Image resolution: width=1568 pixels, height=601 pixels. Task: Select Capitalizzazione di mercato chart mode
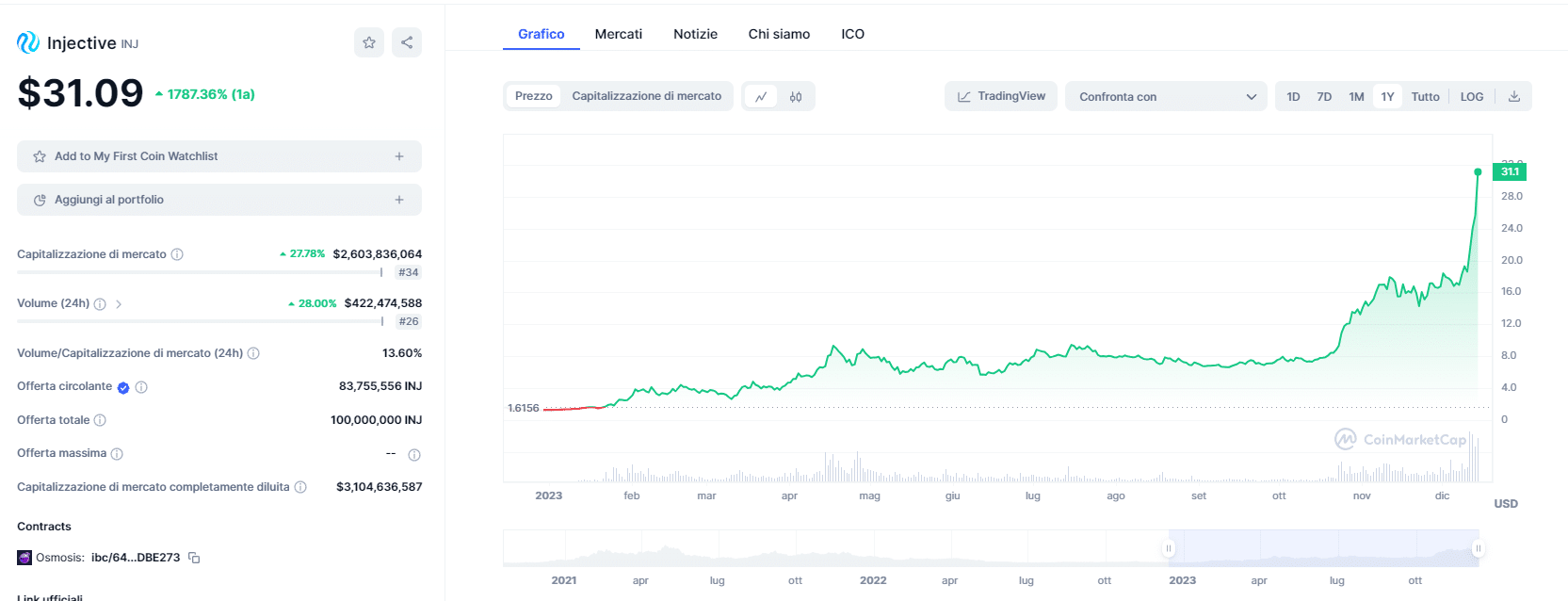coord(646,96)
